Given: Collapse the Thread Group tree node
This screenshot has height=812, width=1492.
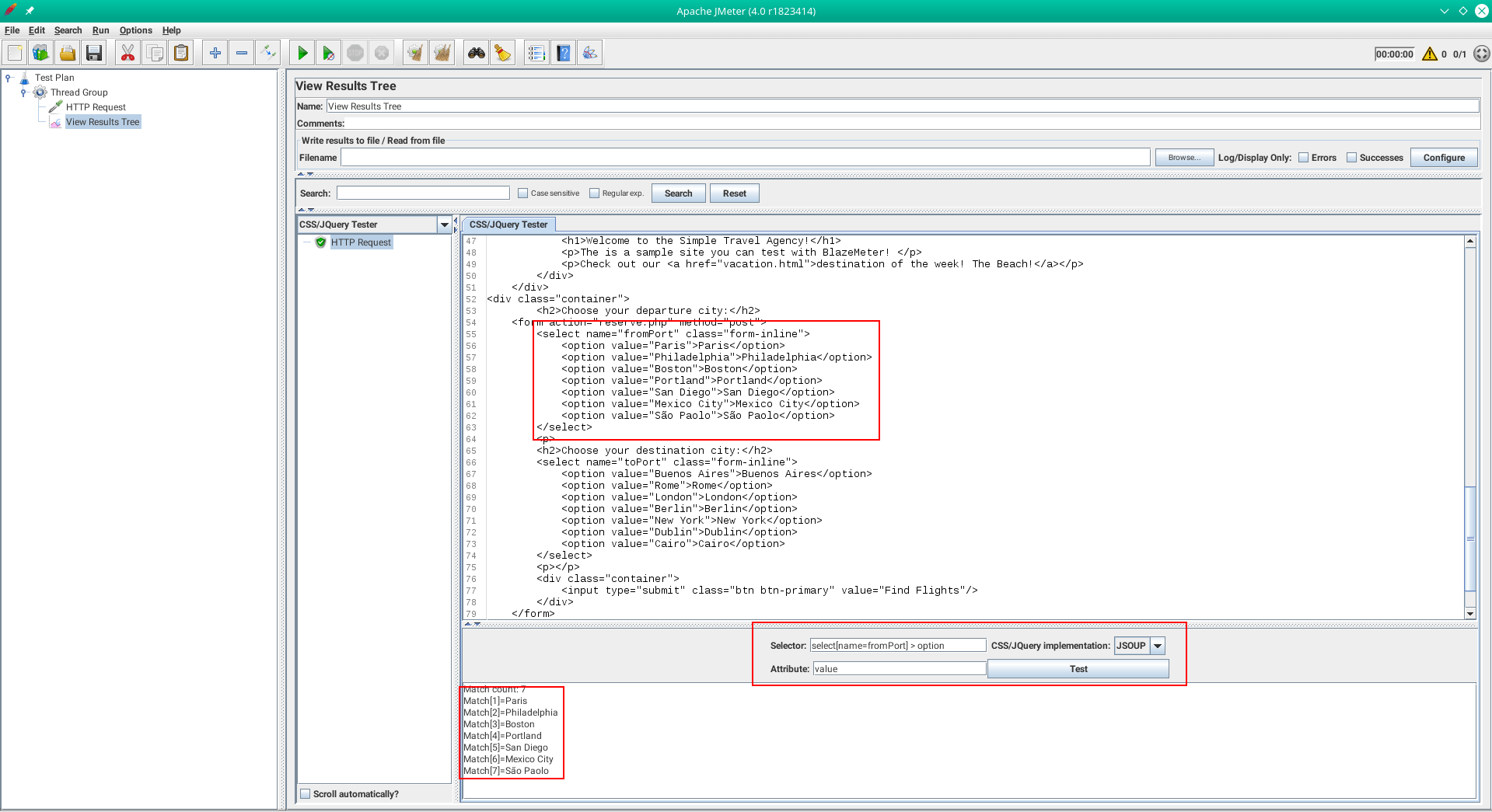Looking at the screenshot, I should point(23,92).
